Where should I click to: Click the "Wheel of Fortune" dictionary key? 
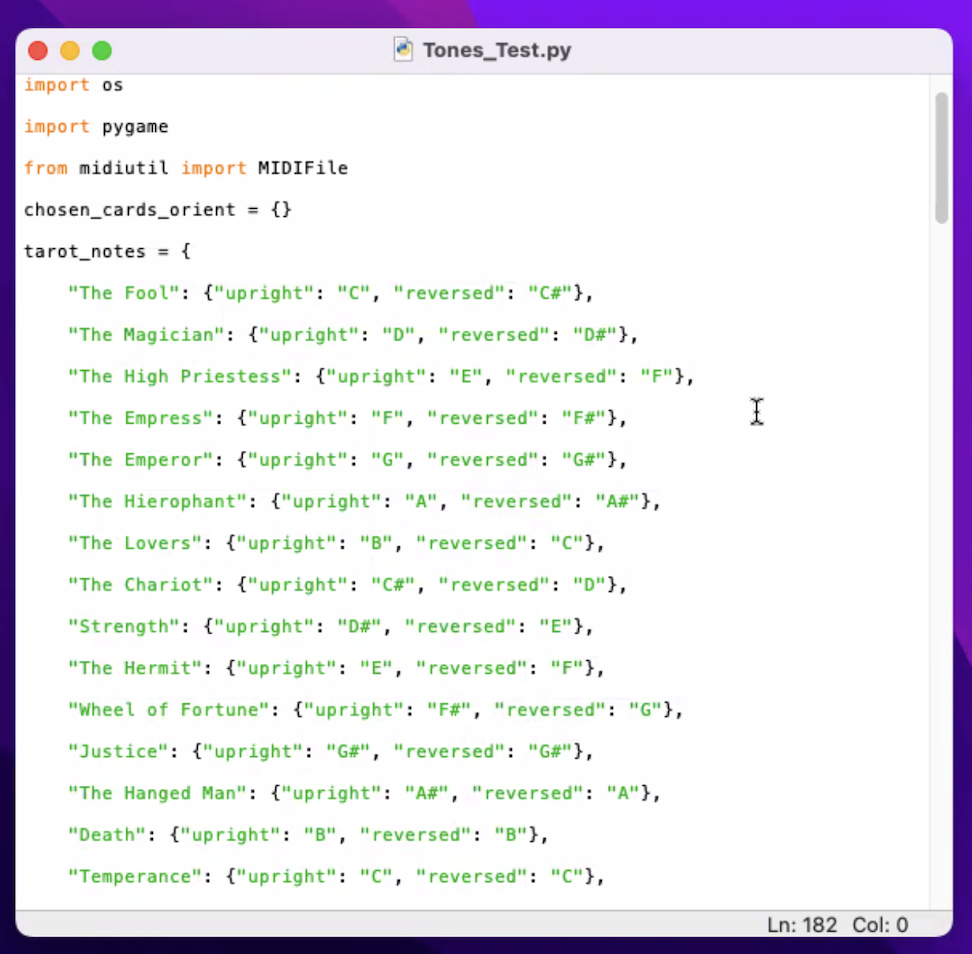coord(169,709)
